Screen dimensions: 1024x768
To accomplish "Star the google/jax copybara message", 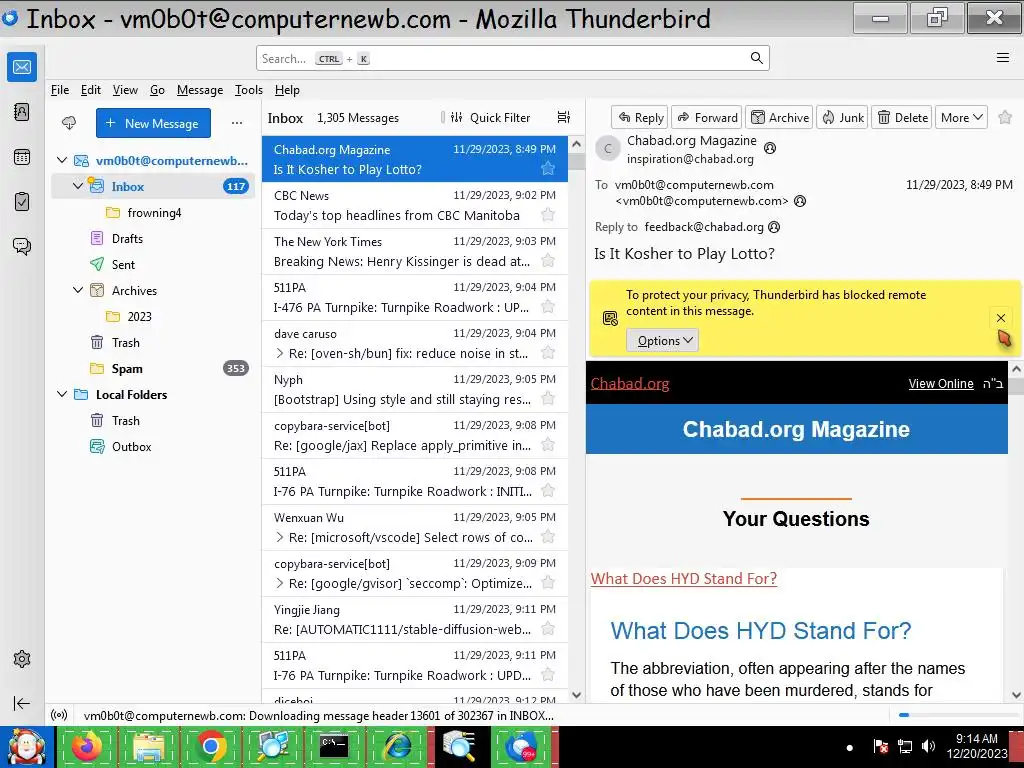I will 548,445.
